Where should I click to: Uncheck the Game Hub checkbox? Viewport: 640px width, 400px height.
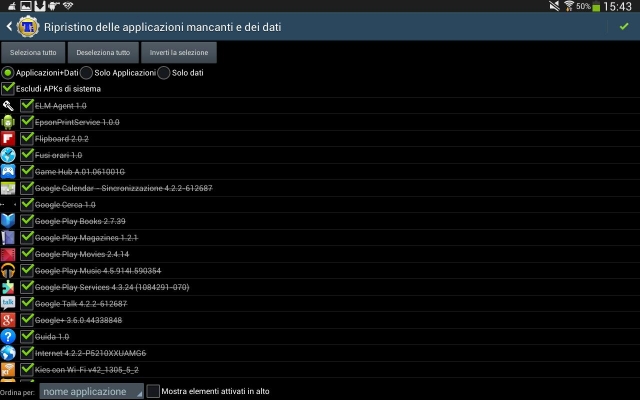tap(27, 171)
